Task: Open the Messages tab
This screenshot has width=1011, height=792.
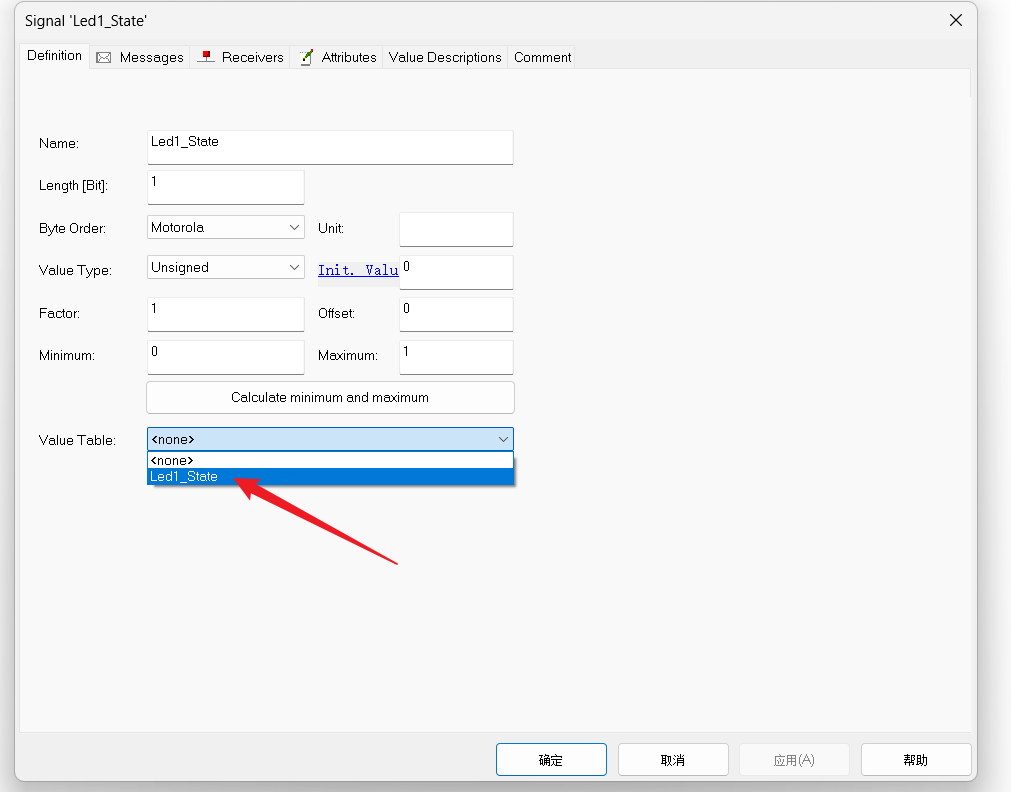Action: [x=140, y=57]
